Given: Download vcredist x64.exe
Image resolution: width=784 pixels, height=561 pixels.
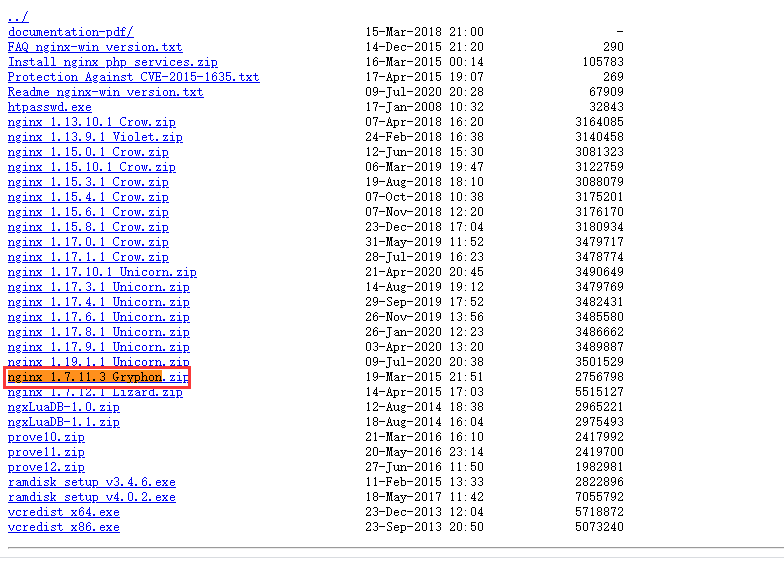Looking at the screenshot, I should coord(64,512).
